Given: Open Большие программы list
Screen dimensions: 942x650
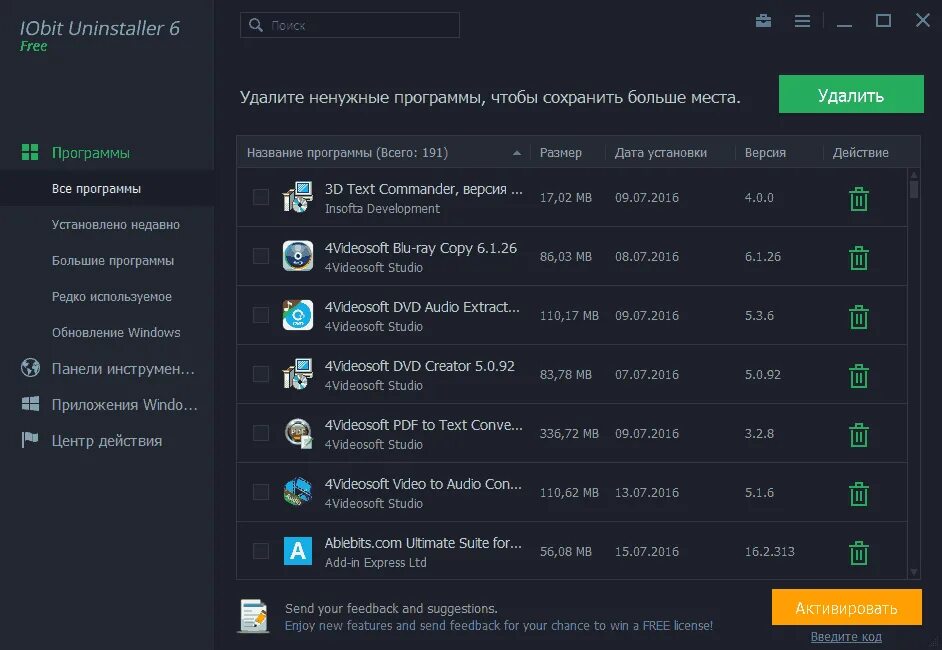Looking at the screenshot, I should tap(113, 261).
